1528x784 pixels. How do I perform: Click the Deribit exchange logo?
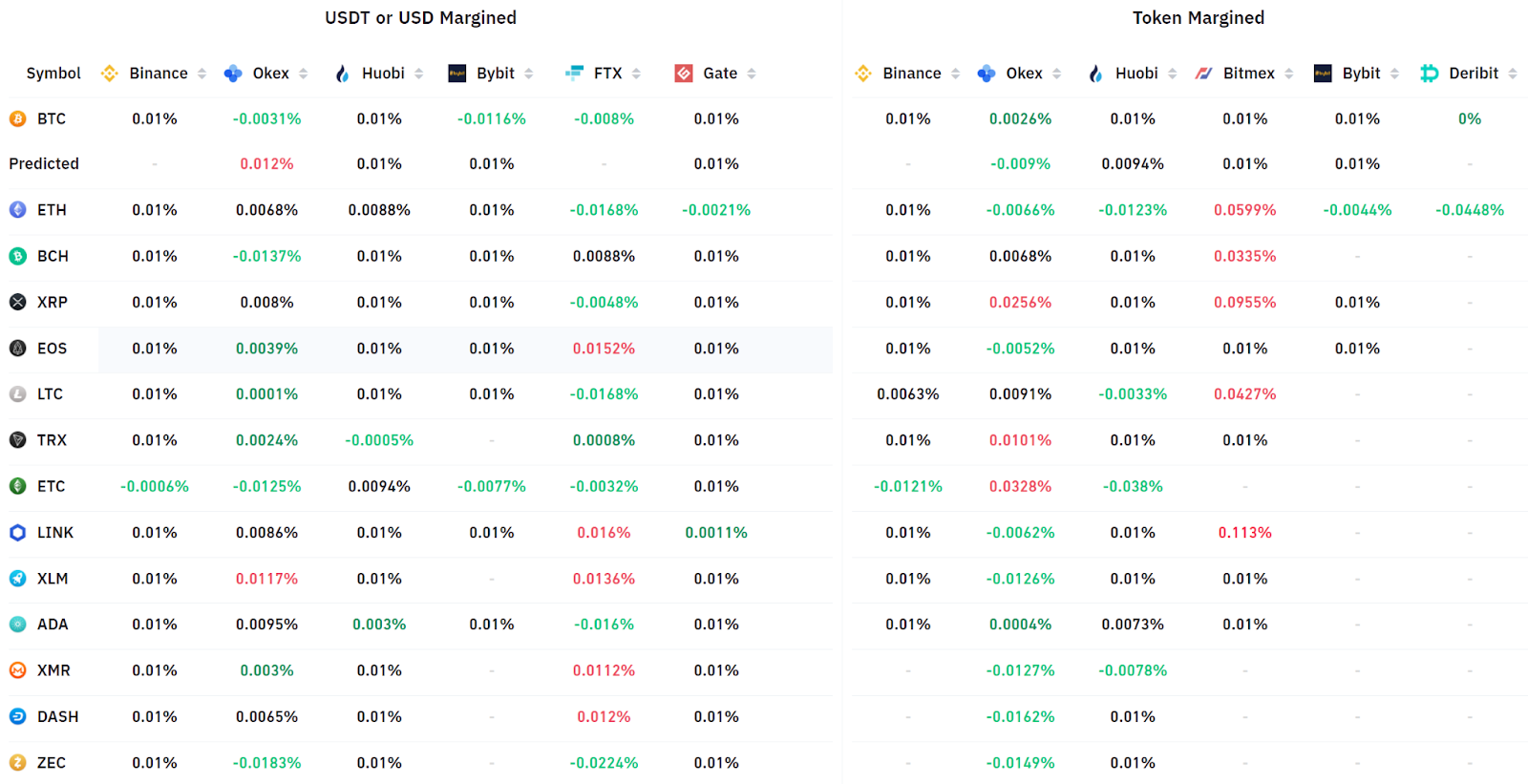(x=1429, y=74)
